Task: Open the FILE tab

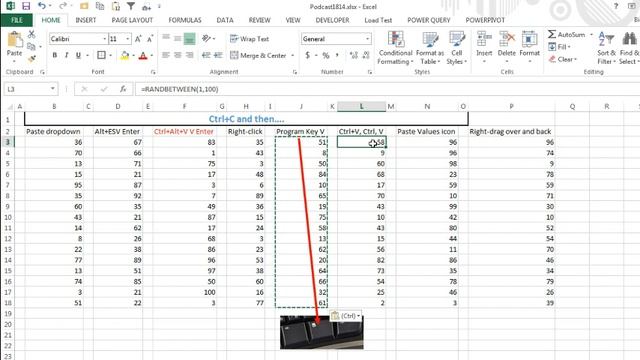Action: (17, 20)
